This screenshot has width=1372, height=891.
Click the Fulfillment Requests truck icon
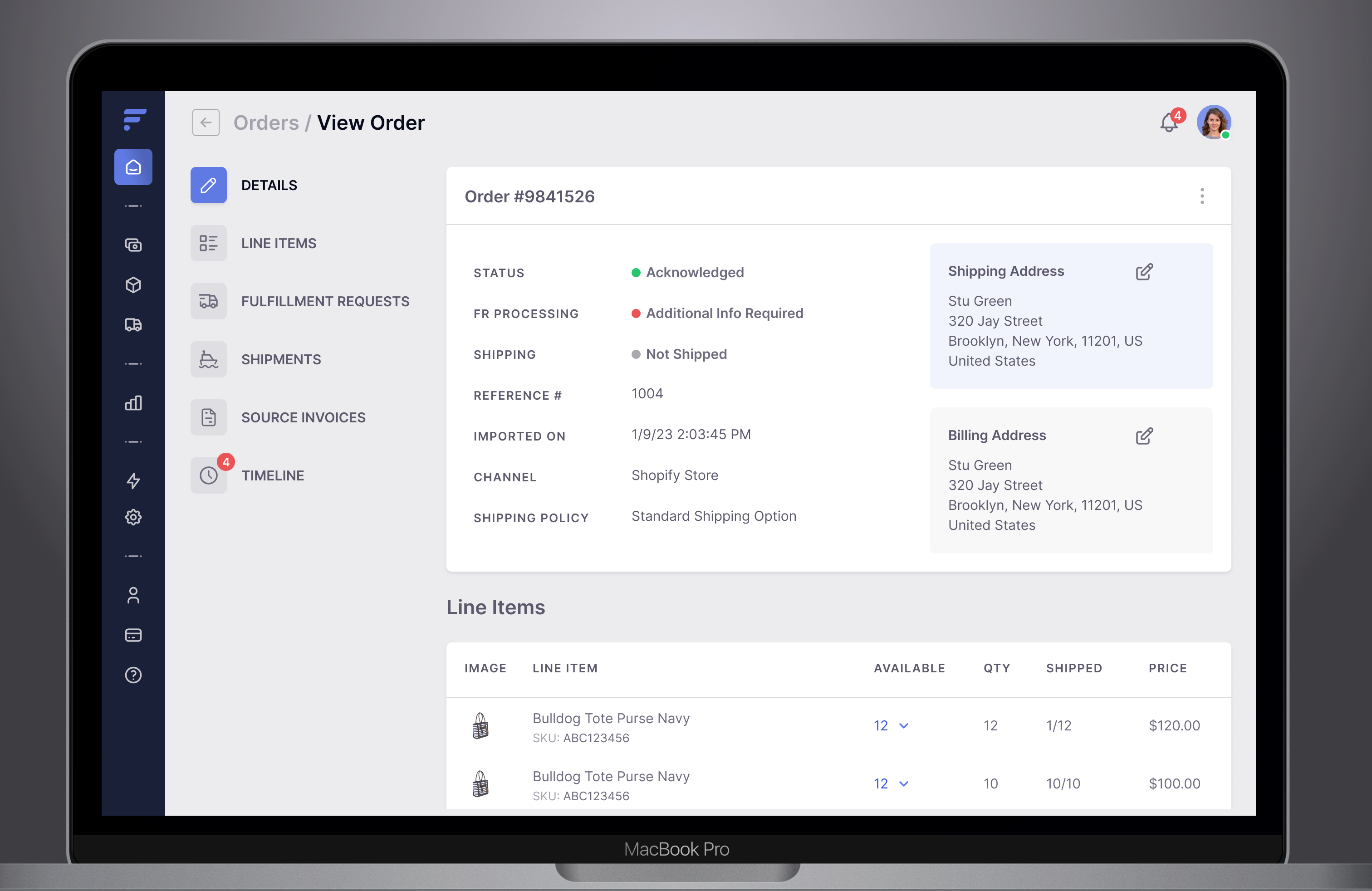[209, 301]
